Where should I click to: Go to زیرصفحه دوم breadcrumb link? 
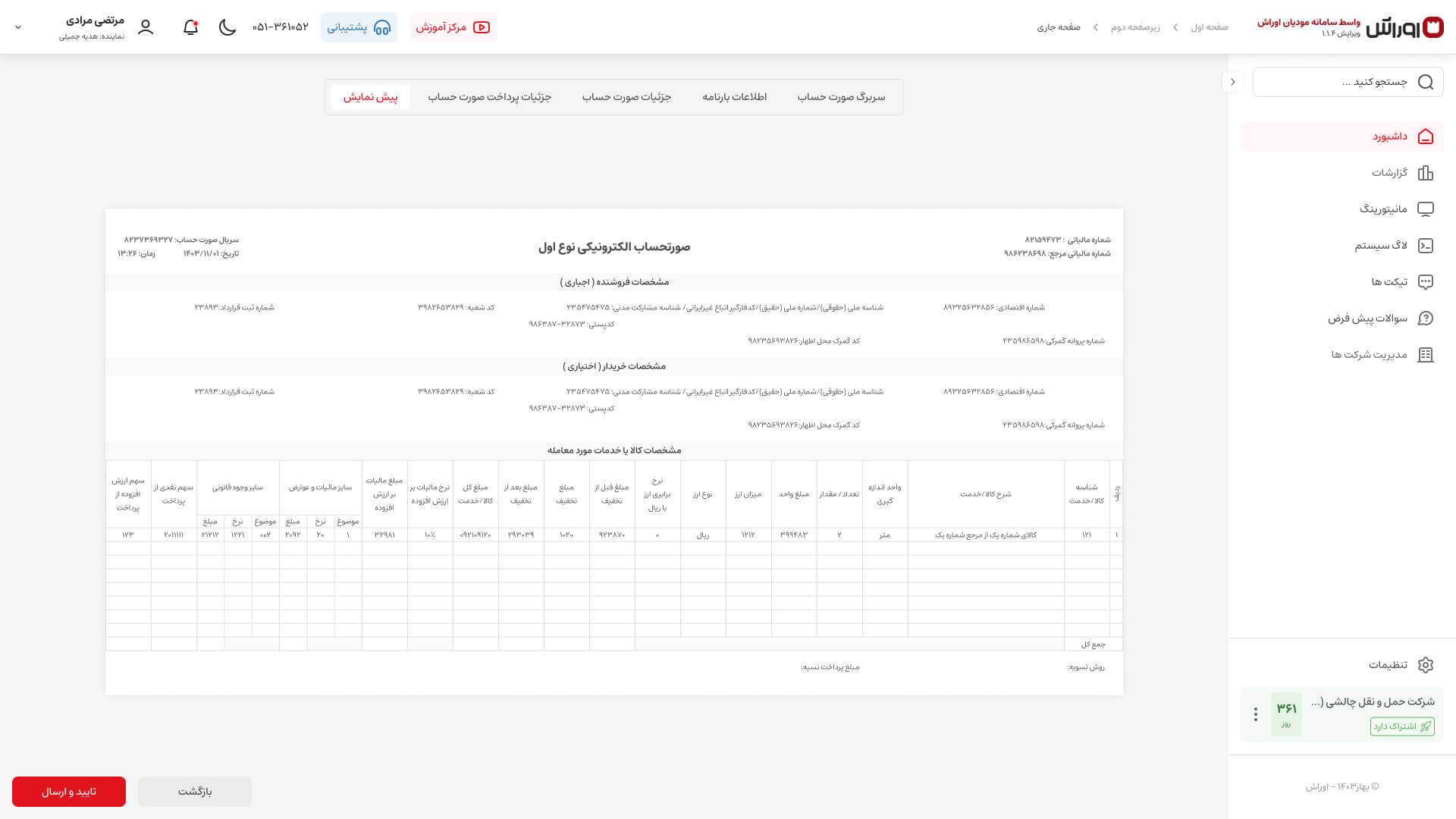pos(1135,27)
